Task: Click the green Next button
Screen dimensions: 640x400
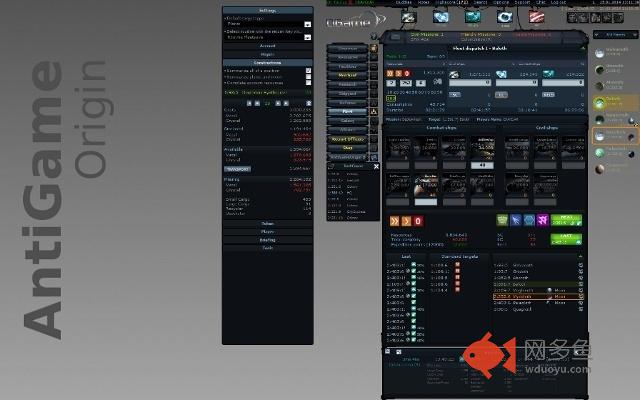Action: (x=566, y=220)
